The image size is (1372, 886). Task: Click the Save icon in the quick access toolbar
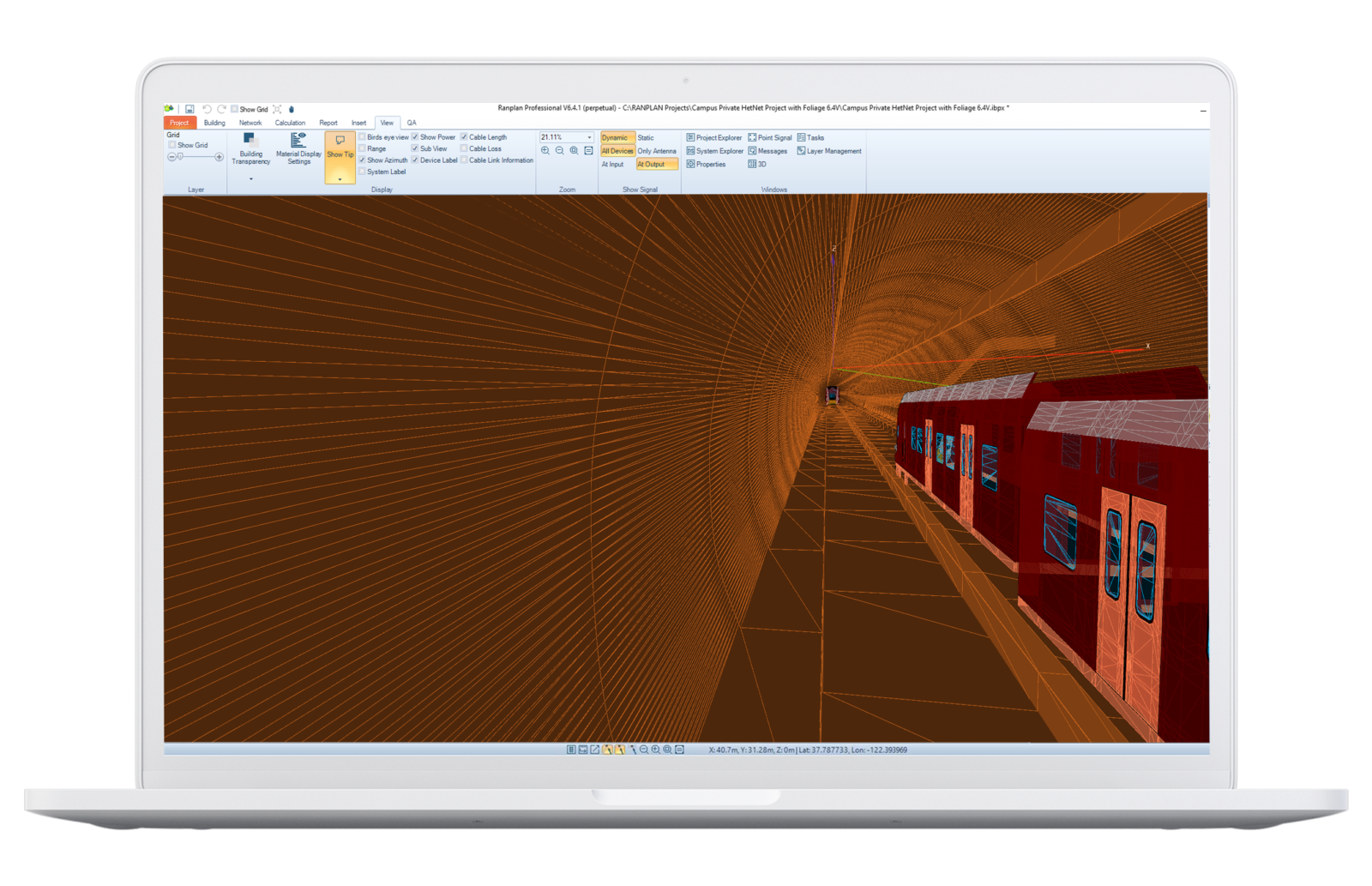click(x=190, y=109)
